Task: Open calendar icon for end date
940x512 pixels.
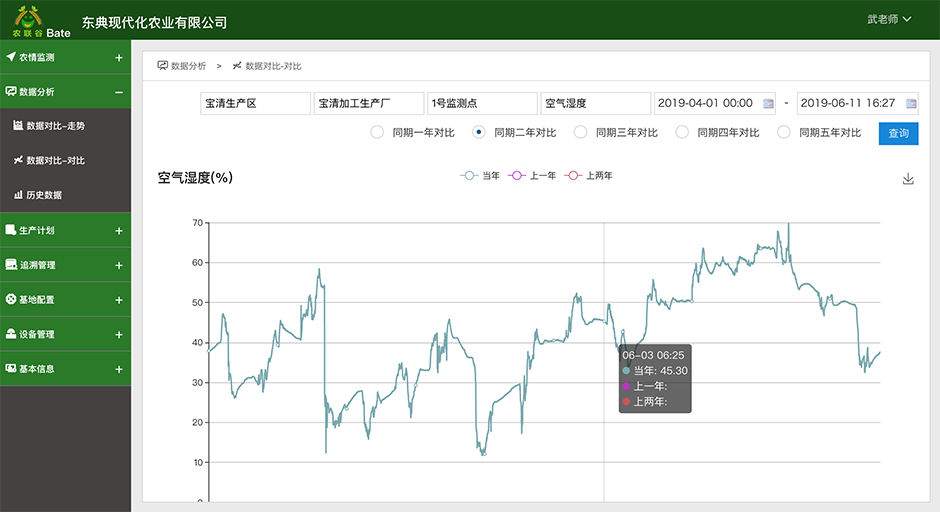Action: pos(911,103)
